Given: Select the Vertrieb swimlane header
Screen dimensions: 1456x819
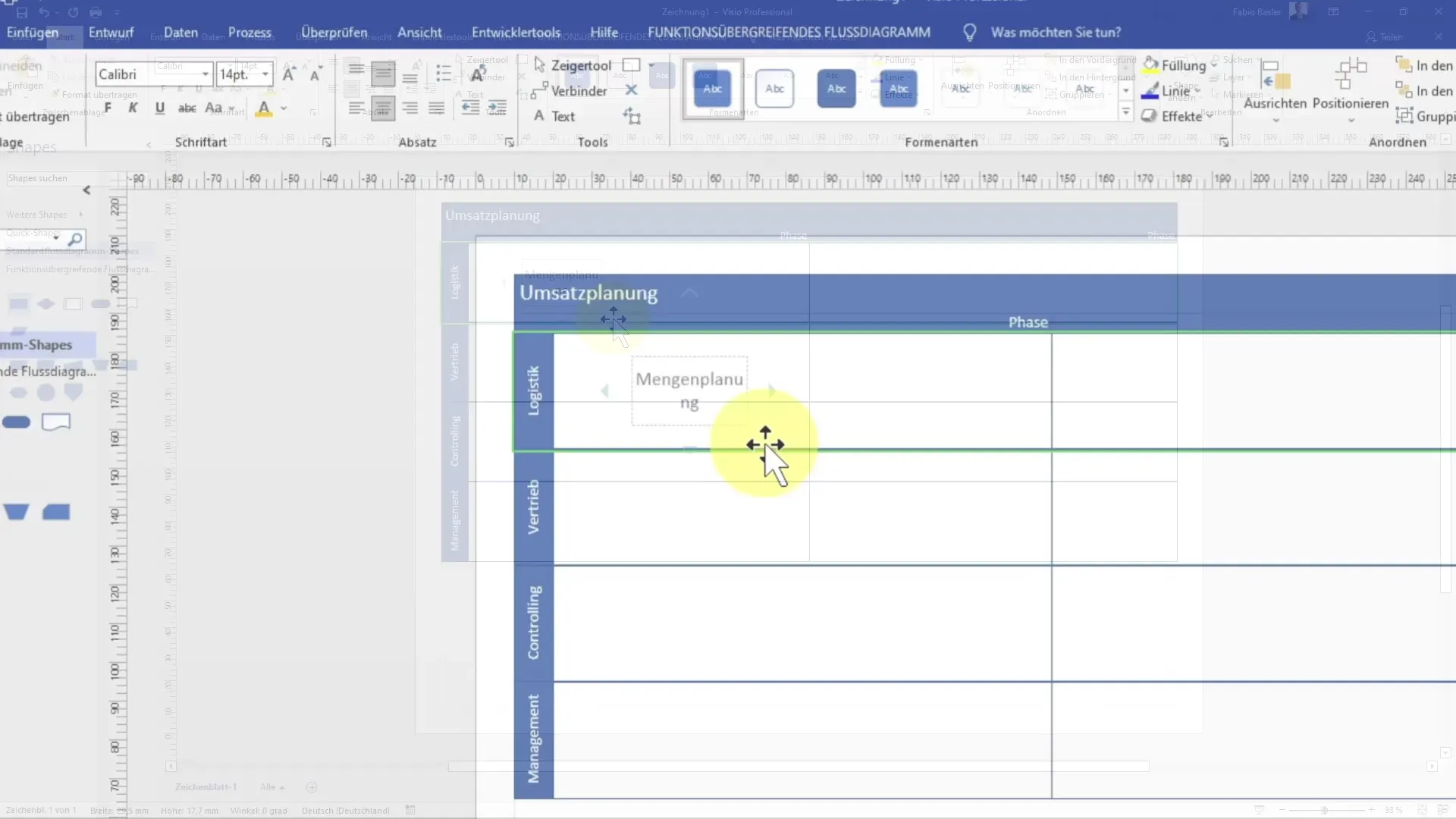Looking at the screenshot, I should click(534, 507).
